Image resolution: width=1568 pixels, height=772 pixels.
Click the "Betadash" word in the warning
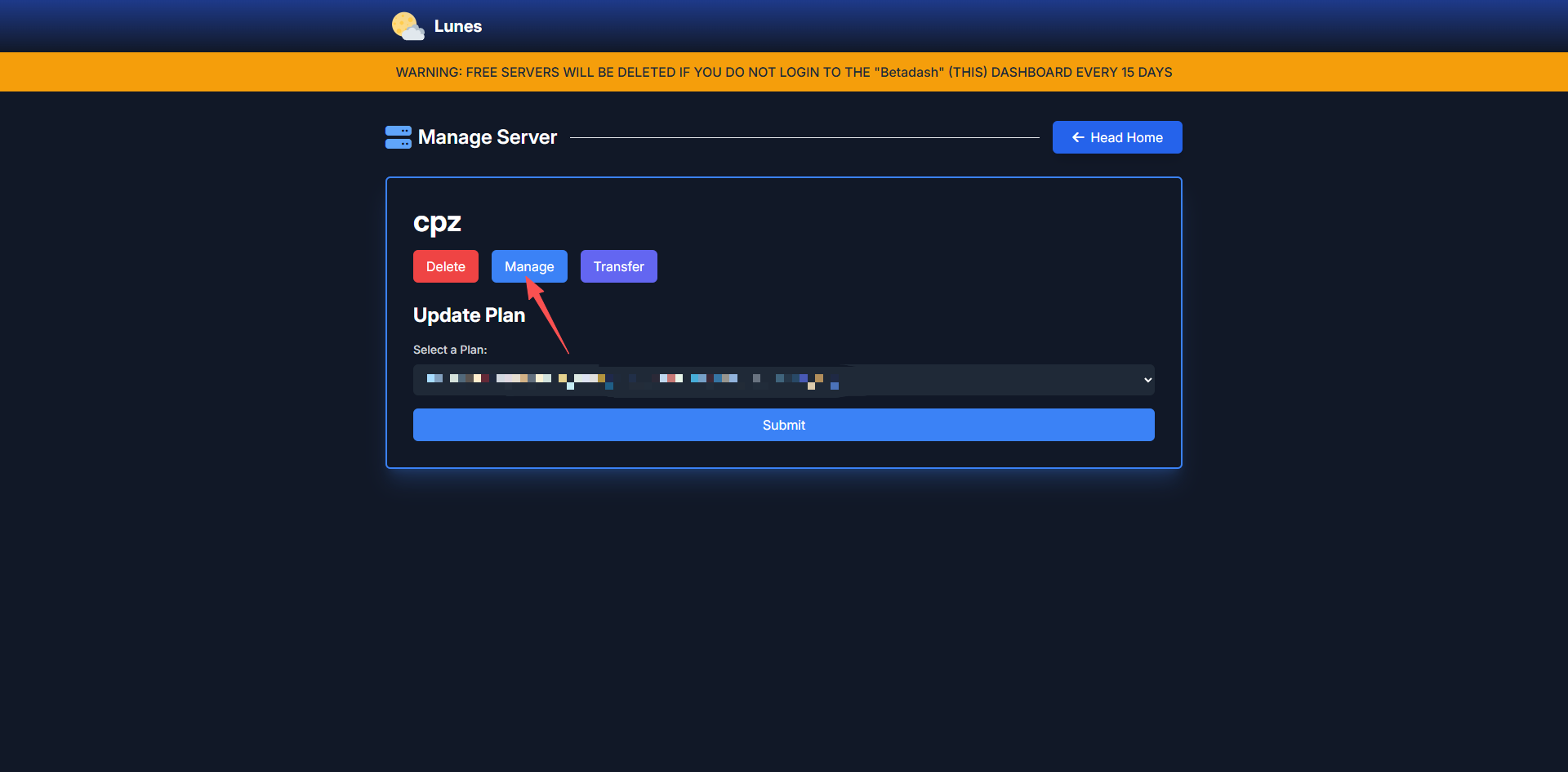[x=909, y=72]
